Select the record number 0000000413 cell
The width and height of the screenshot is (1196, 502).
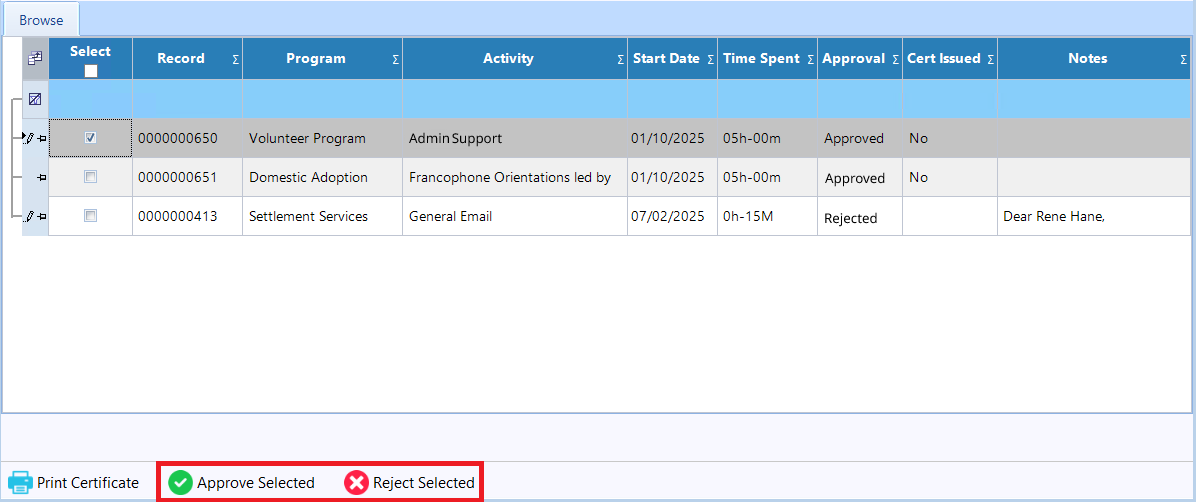click(x=188, y=217)
